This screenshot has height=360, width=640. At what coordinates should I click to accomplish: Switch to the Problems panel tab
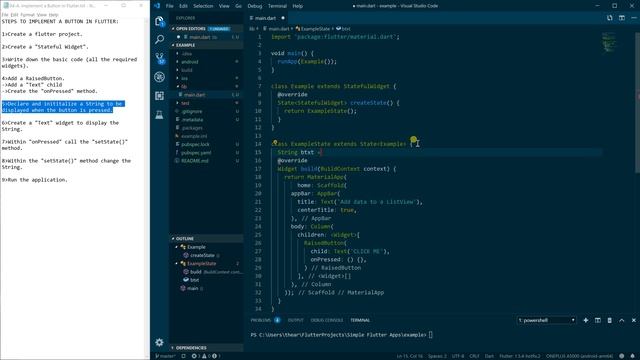(261, 320)
